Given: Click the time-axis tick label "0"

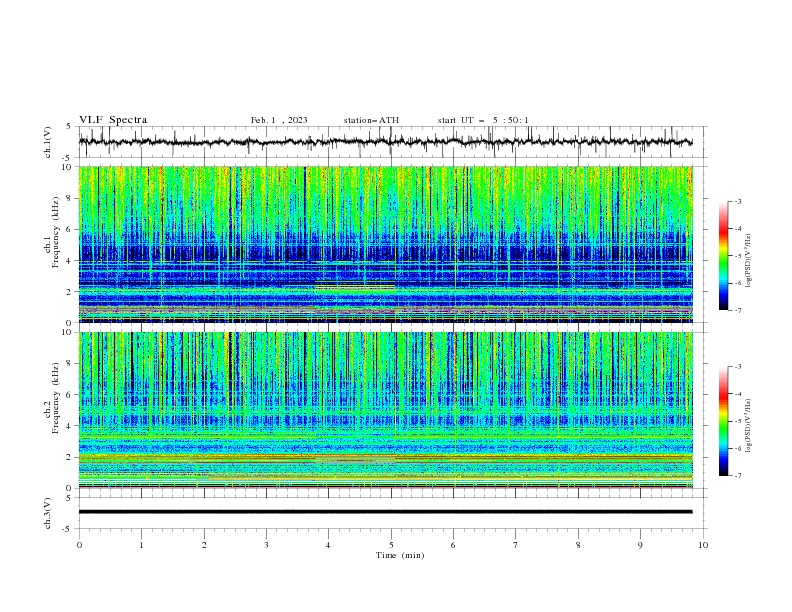Looking at the screenshot, I should (79, 545).
